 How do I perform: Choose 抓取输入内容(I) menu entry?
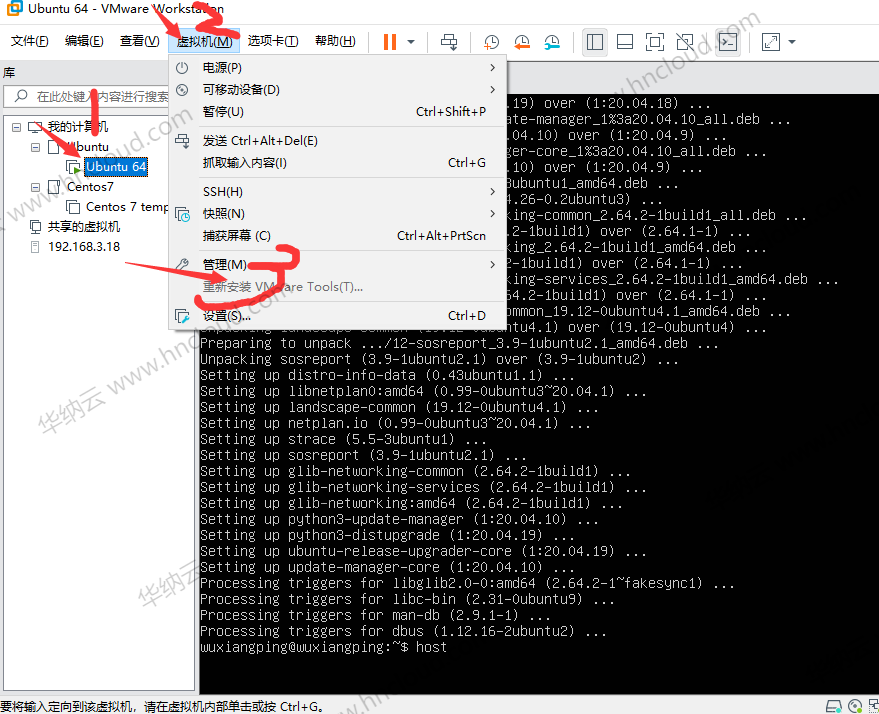coord(337,163)
